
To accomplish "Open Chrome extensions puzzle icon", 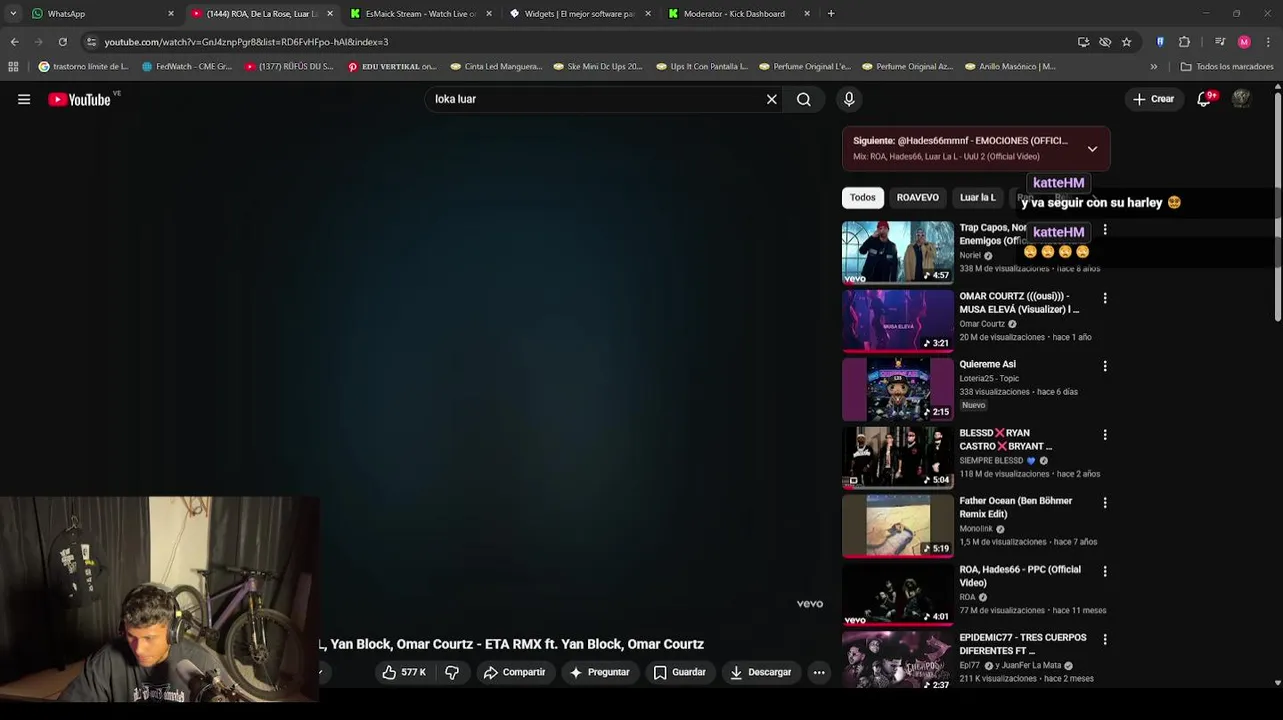I will click(1184, 42).
